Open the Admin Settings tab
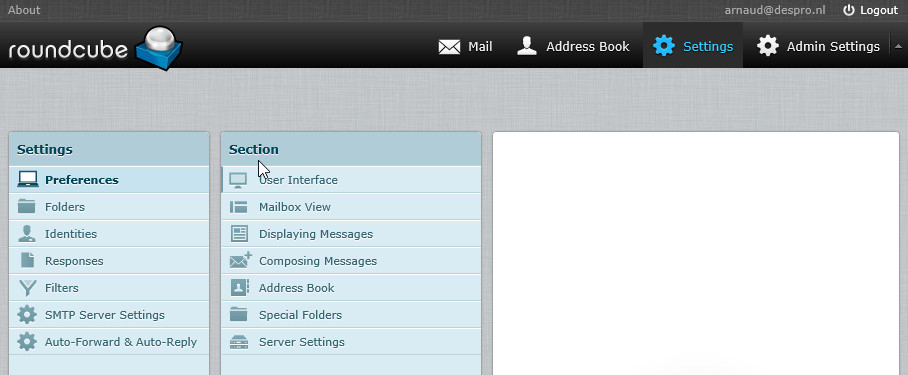 818,46
